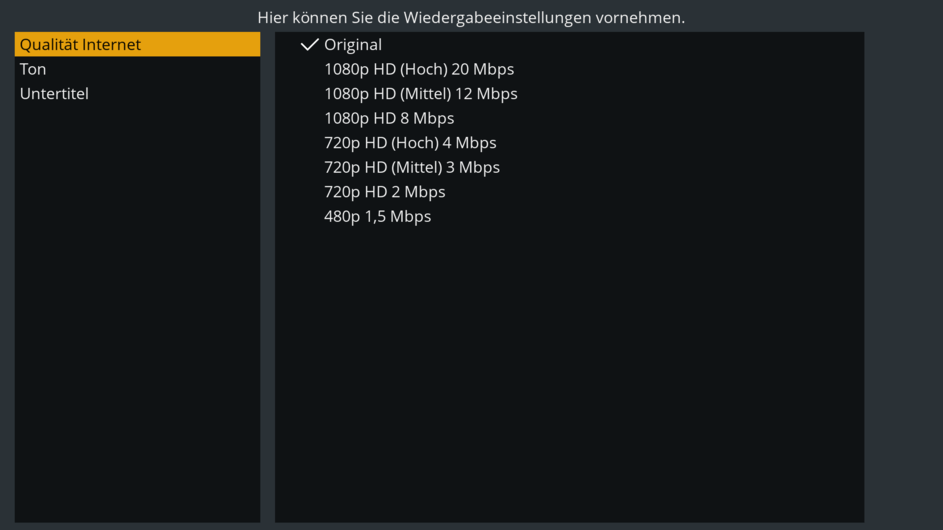This screenshot has width=943, height=530.
Task: Switch quality to 480p 1,5 Mbps
Action: pyautogui.click(x=377, y=216)
